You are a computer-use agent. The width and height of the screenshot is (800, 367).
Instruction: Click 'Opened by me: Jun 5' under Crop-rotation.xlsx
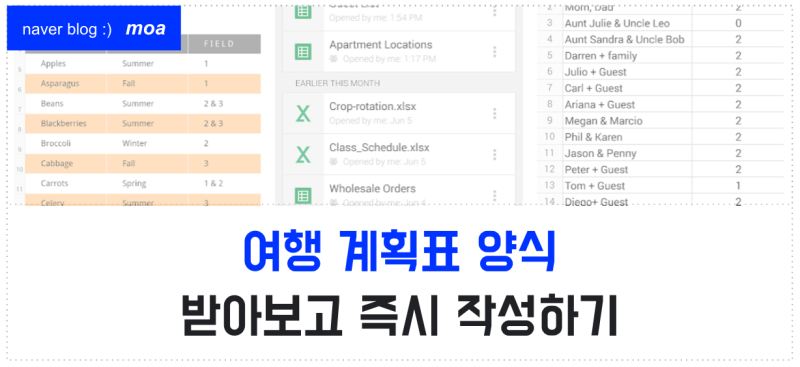[x=370, y=121]
